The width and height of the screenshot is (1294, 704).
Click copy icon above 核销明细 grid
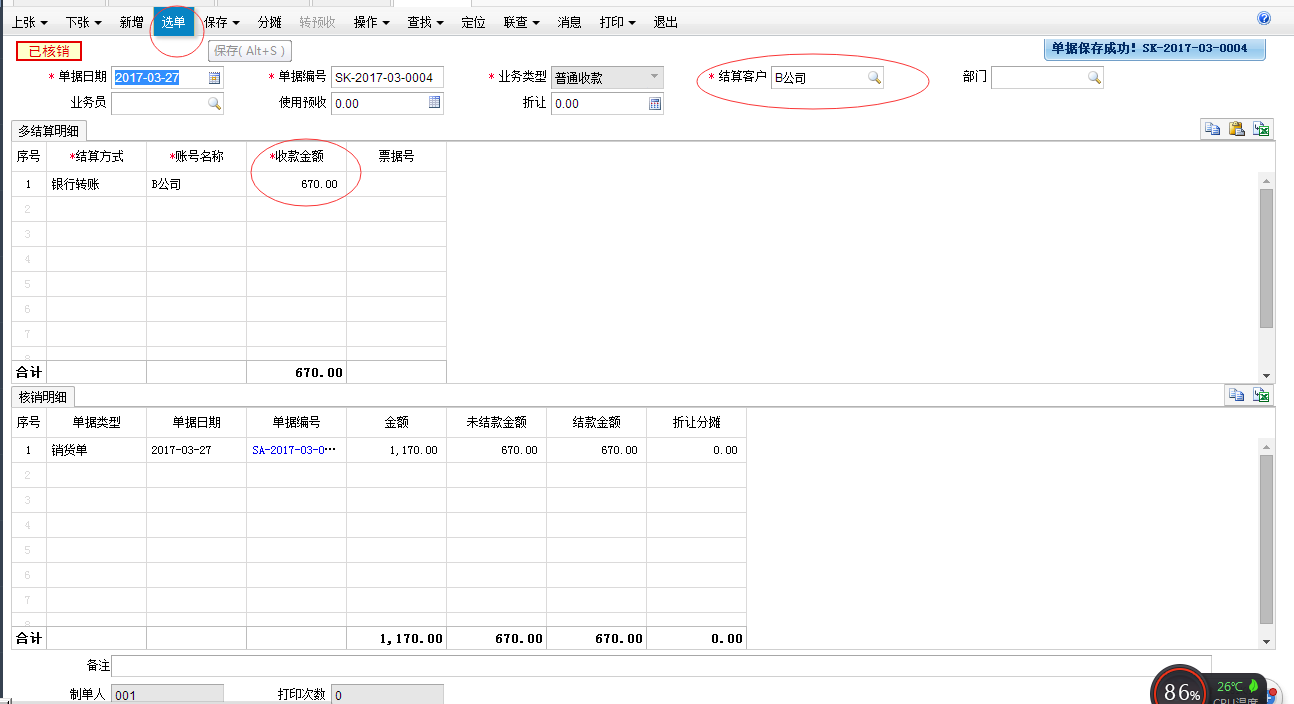click(x=1237, y=396)
